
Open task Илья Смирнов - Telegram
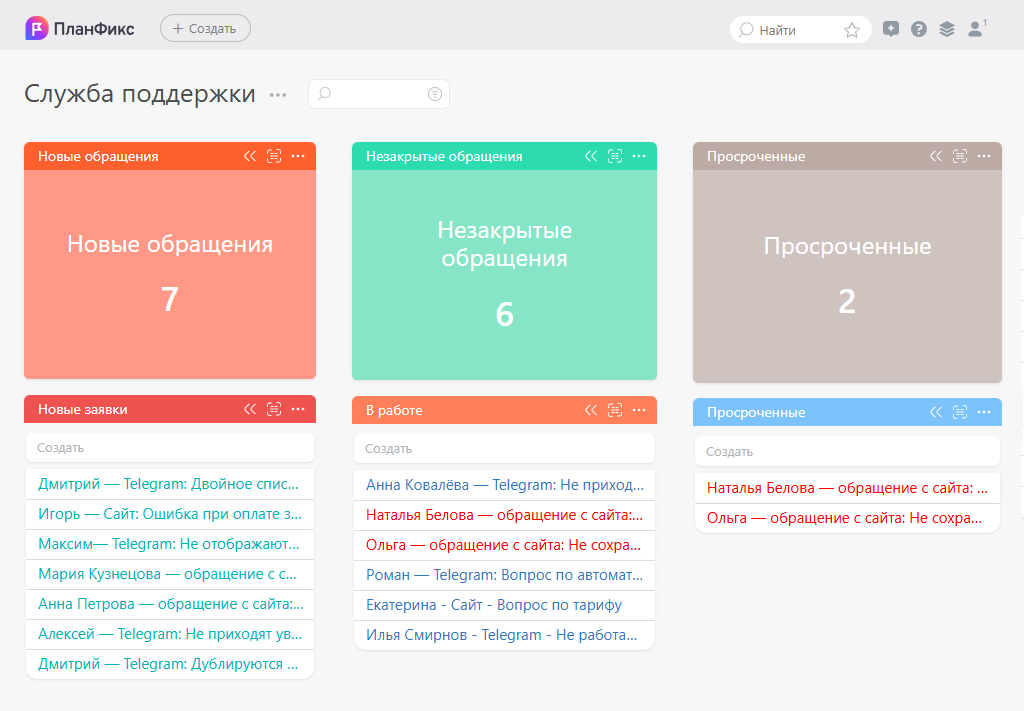(x=504, y=635)
